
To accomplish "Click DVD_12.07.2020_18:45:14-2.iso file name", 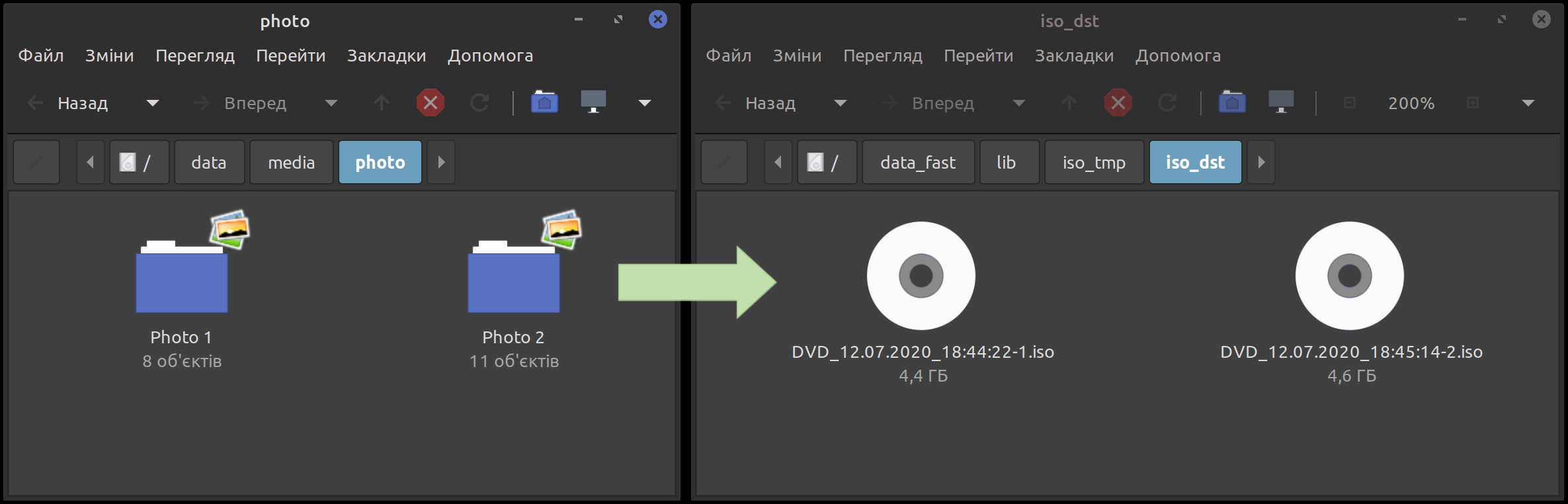I will (1352, 352).
